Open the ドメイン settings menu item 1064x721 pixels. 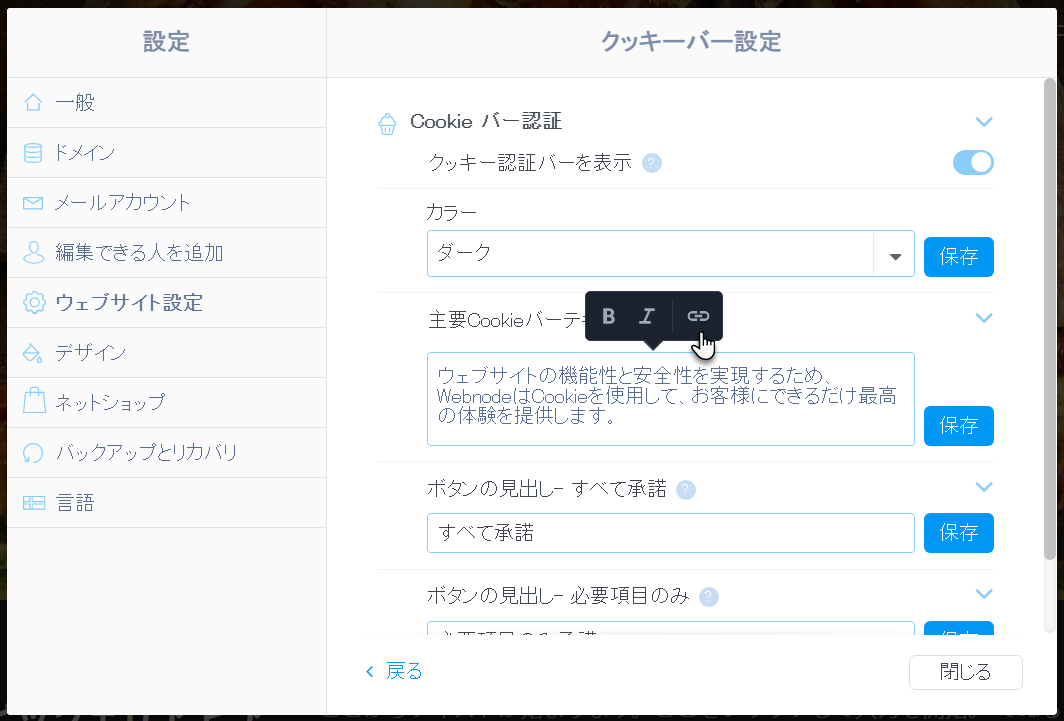coord(166,153)
